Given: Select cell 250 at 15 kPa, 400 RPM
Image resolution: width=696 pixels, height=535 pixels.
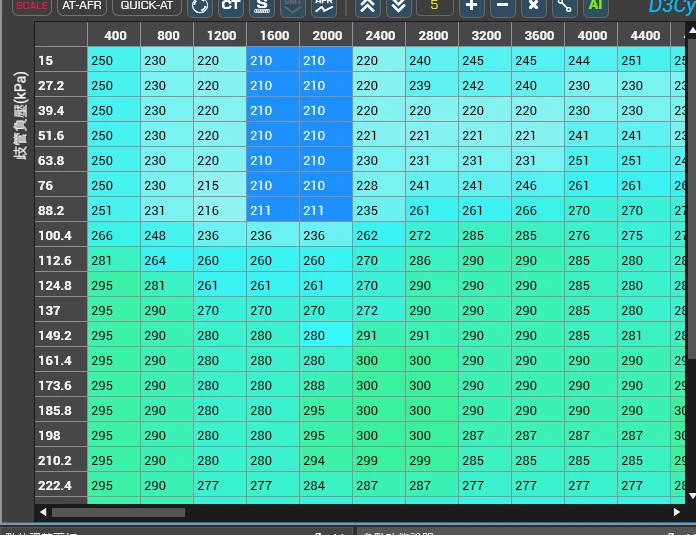Looking at the screenshot, I should [115, 60].
